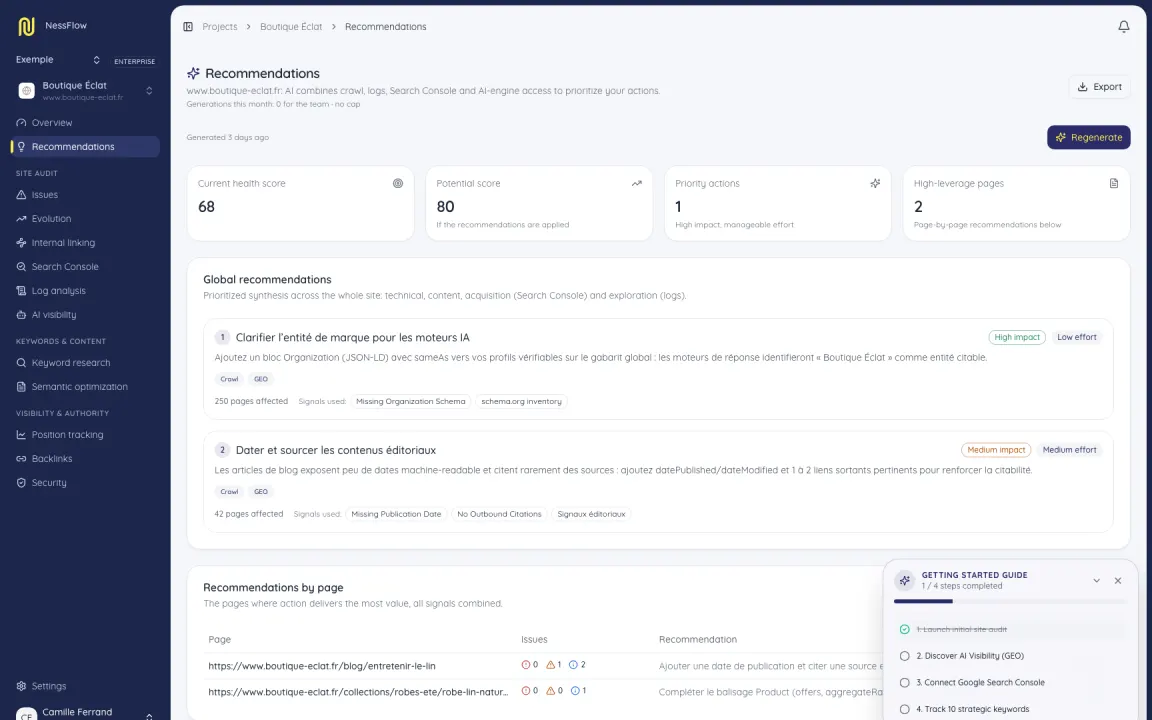Click the AI visibility robot icon
This screenshot has height=720, width=1152.
21,314
